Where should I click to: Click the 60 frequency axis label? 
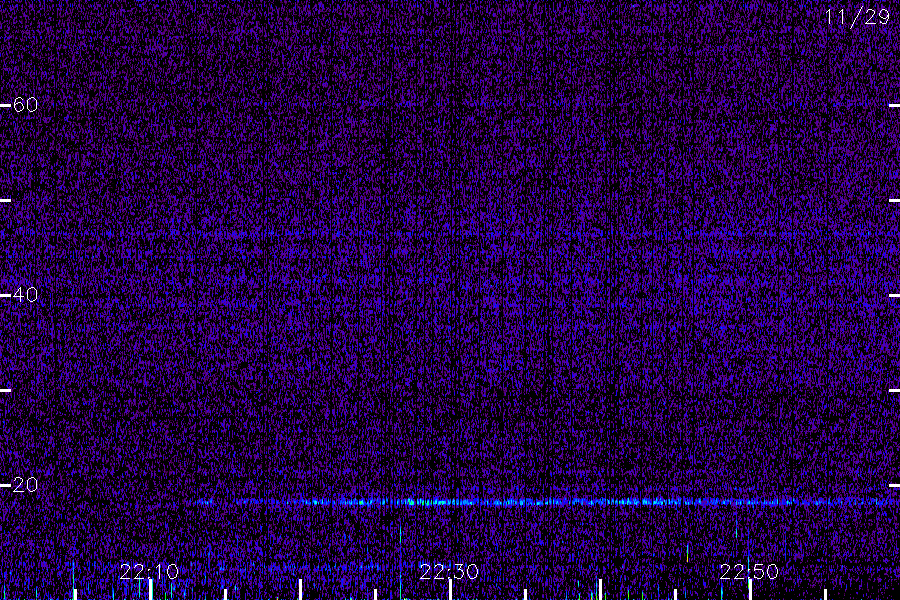click(x=25, y=104)
